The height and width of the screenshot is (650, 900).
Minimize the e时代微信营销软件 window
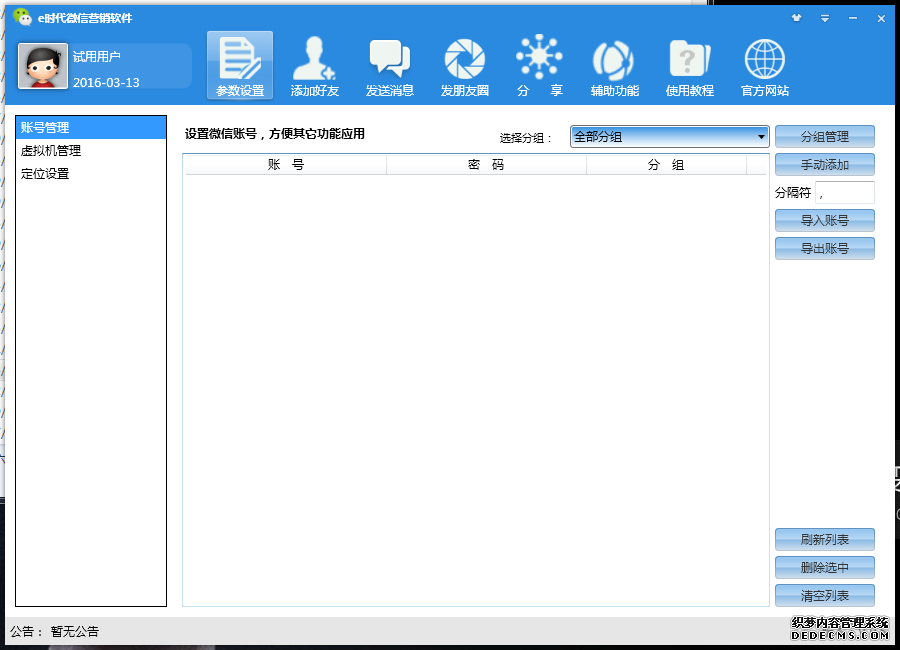(x=853, y=18)
